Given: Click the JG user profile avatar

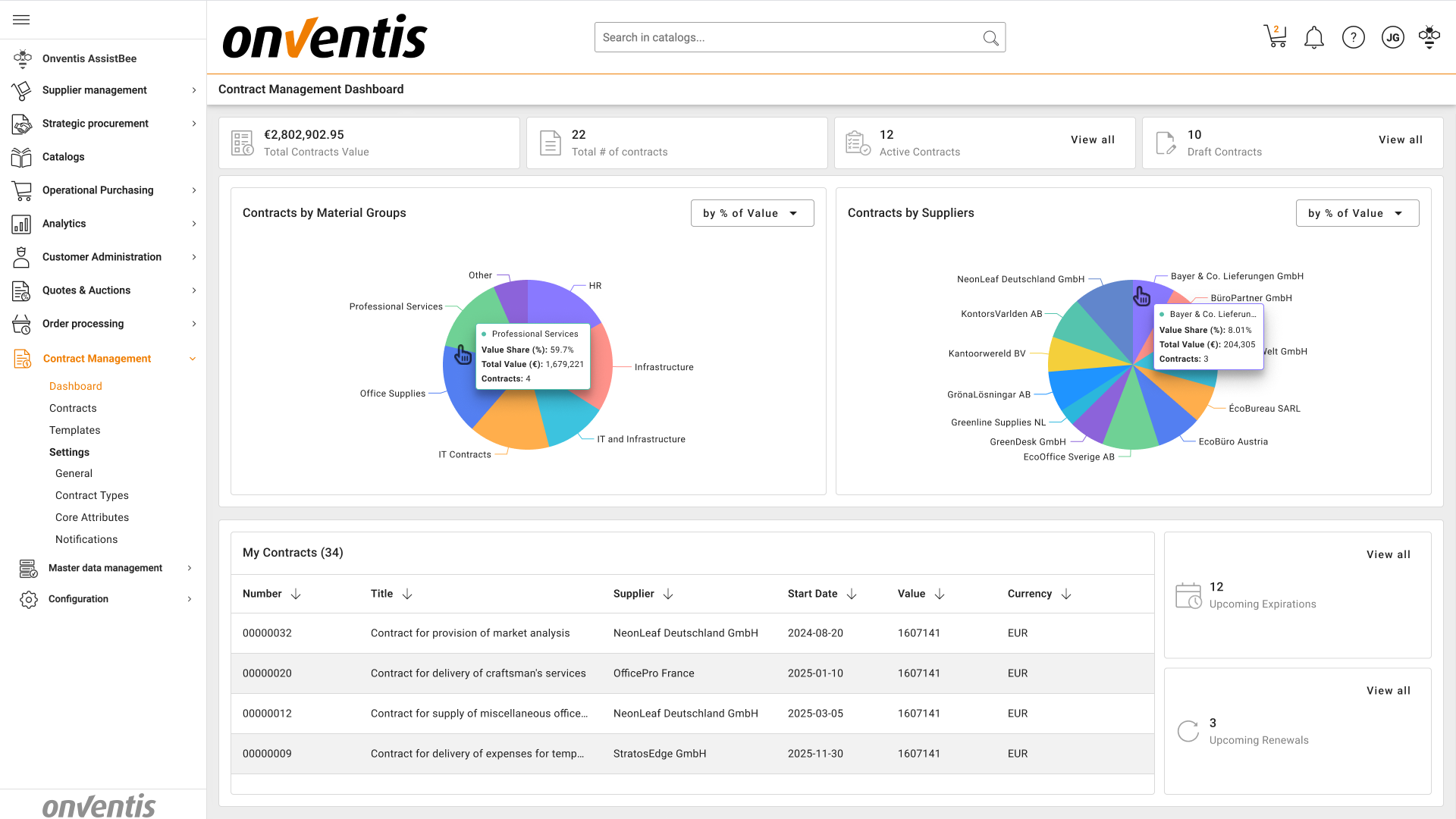Looking at the screenshot, I should click(x=1392, y=37).
